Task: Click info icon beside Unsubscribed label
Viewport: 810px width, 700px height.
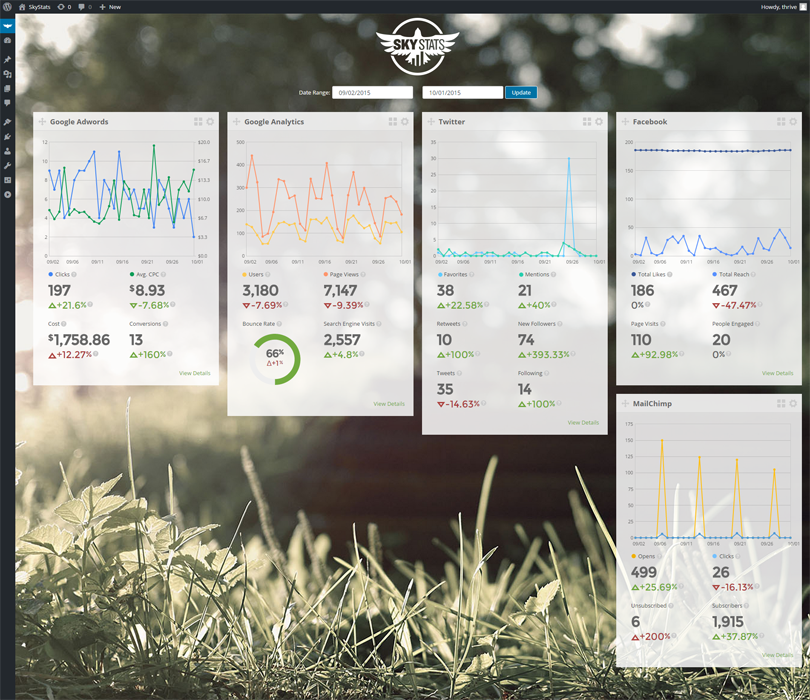Action: [x=671, y=605]
